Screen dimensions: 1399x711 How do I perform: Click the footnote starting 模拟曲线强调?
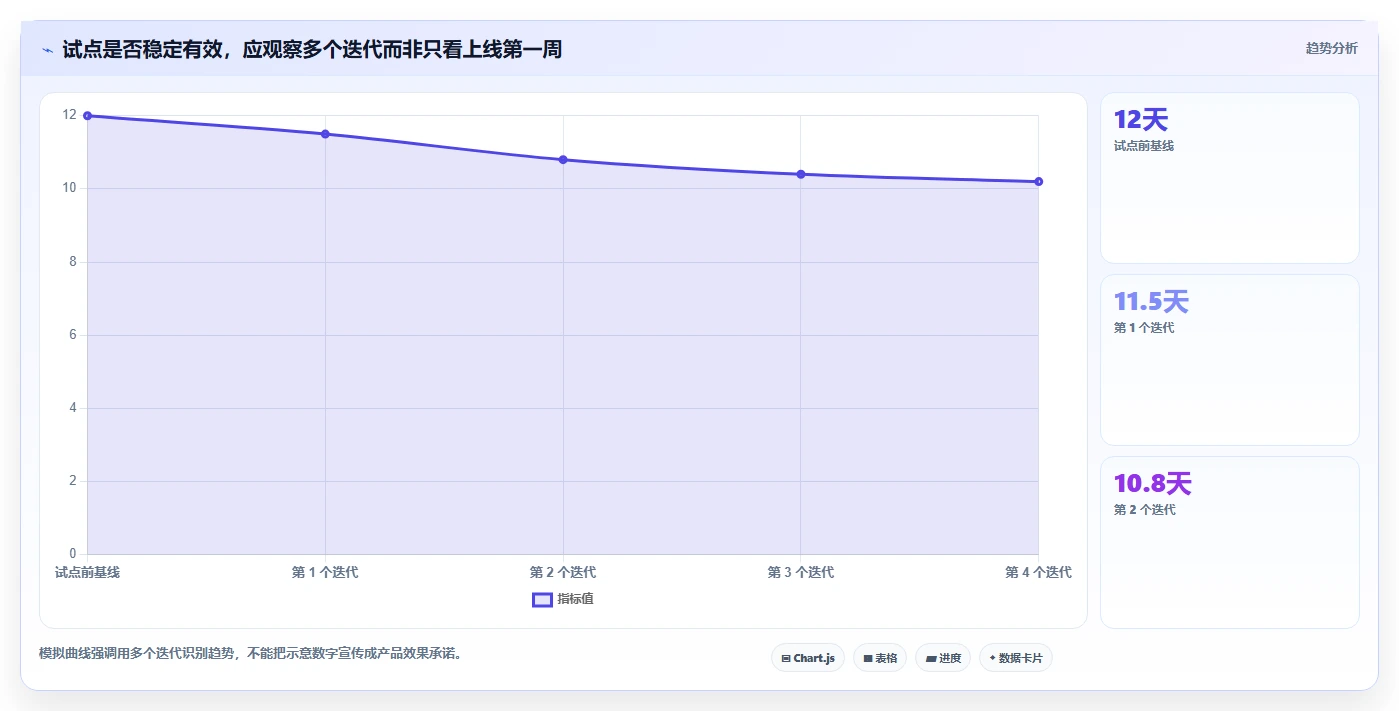(x=250, y=654)
